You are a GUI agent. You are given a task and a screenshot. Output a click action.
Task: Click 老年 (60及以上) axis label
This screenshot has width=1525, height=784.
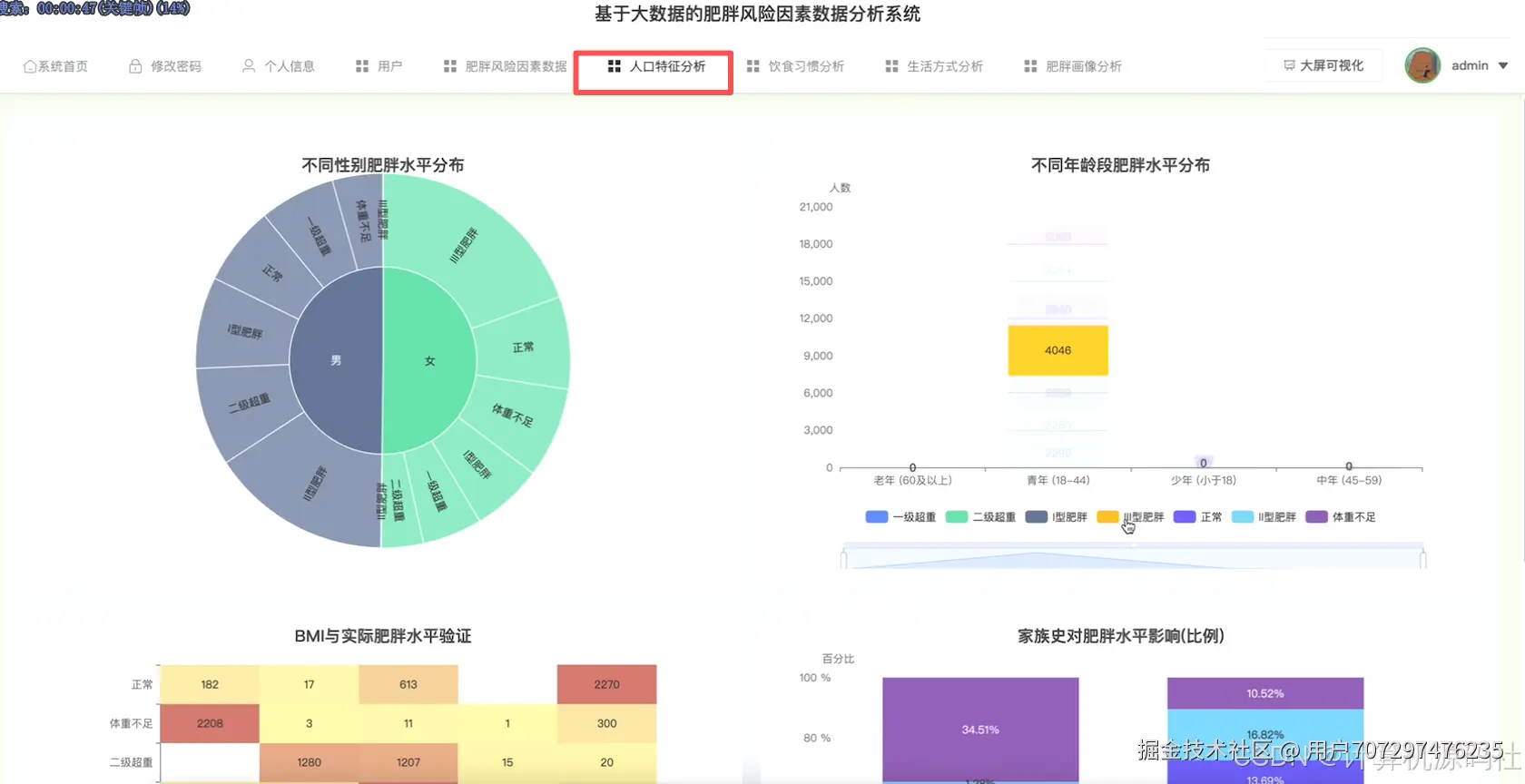pyautogui.click(x=912, y=480)
